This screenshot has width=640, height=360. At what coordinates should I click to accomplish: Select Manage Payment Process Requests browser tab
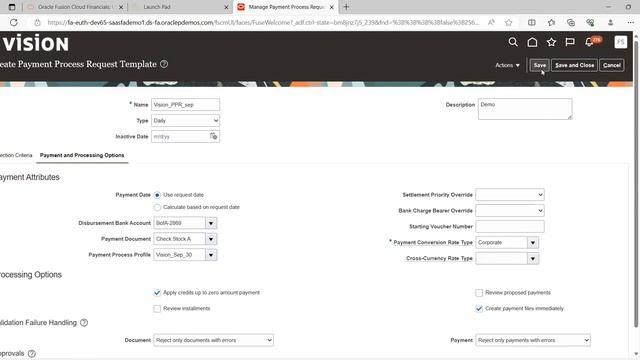click(286, 7)
